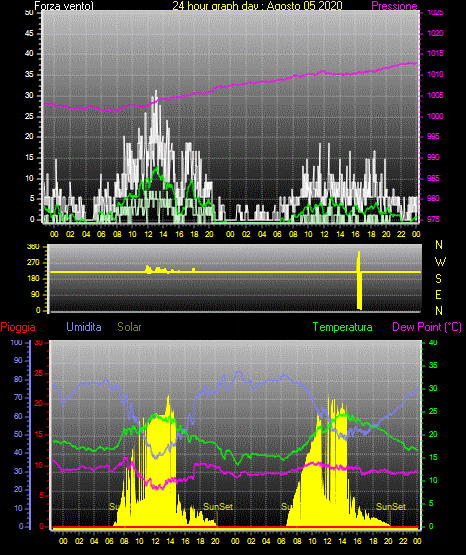Select the 1005 pressure axis value

(436, 95)
